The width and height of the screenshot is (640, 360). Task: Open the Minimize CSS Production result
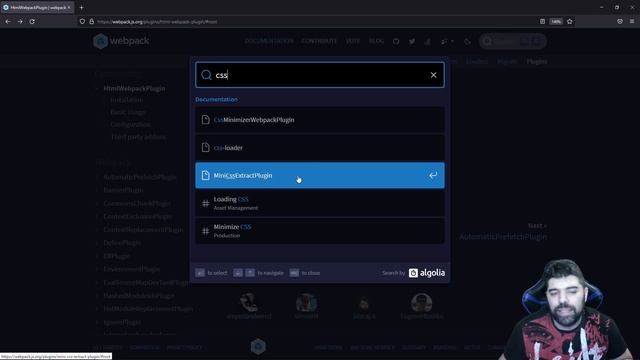click(x=320, y=231)
